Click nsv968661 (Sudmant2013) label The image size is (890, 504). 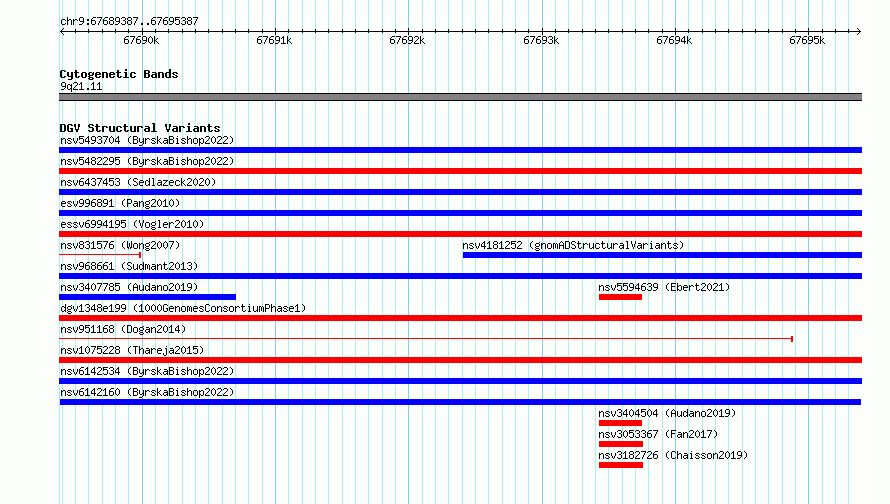coord(129,266)
